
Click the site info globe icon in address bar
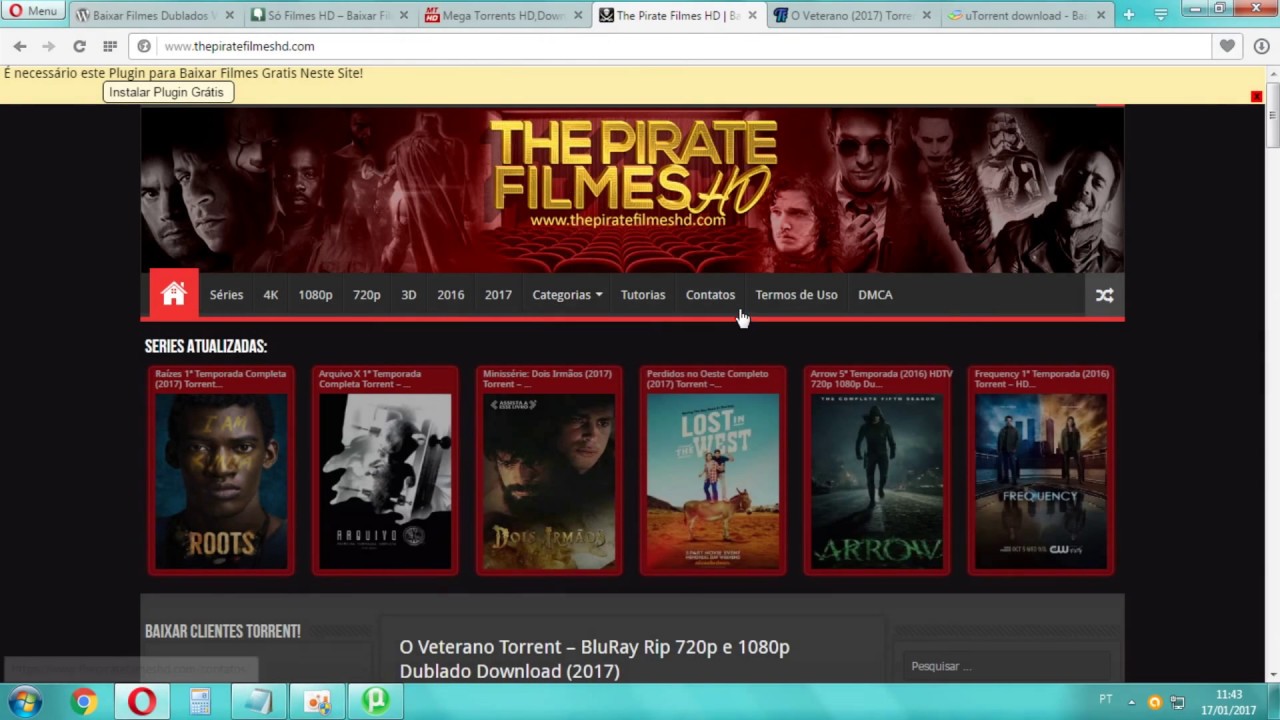pos(144,46)
